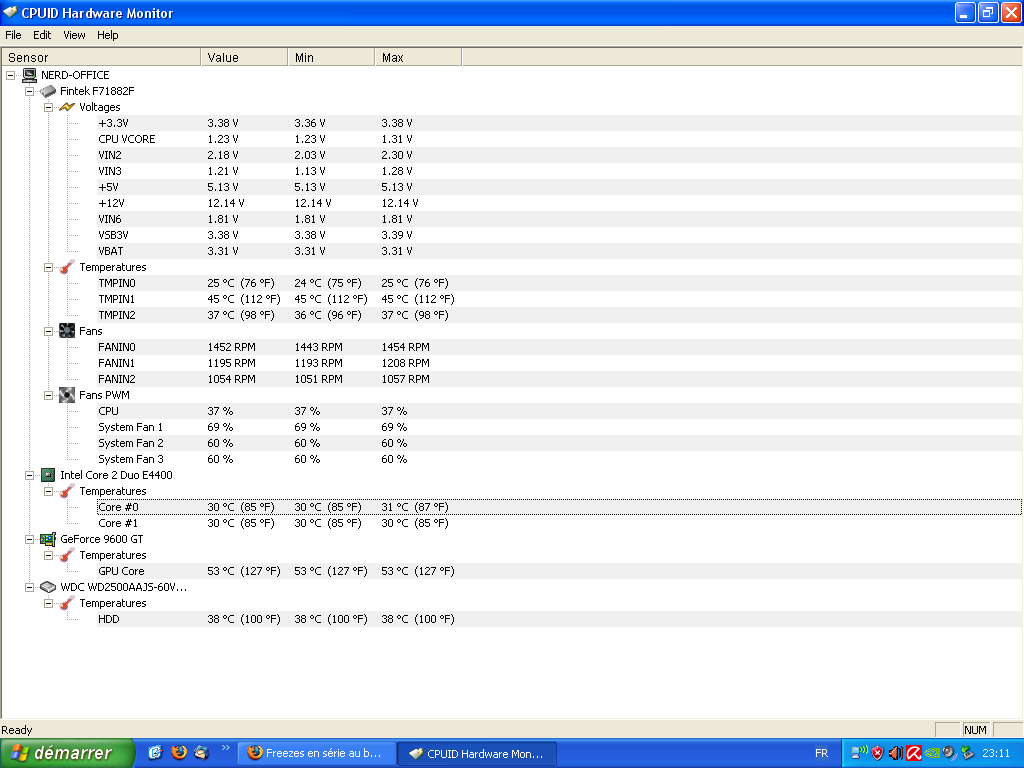This screenshot has height=768, width=1024.
Task: Click the Fans PWM icon
Action: [67, 395]
